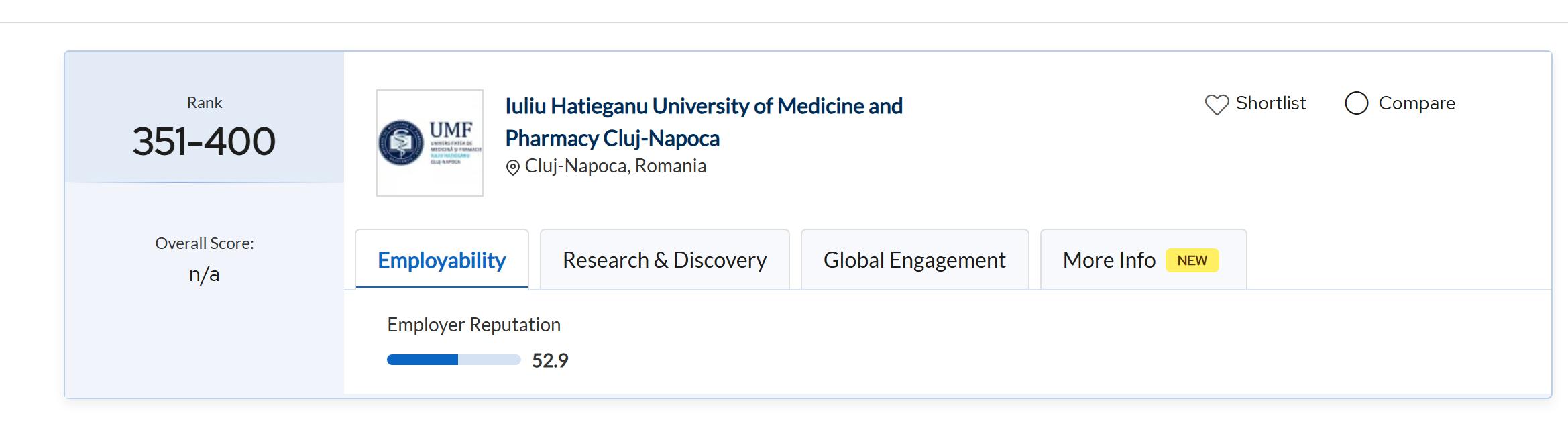Click the 52.9 reputation score
The image size is (1568, 434).
click(x=550, y=361)
